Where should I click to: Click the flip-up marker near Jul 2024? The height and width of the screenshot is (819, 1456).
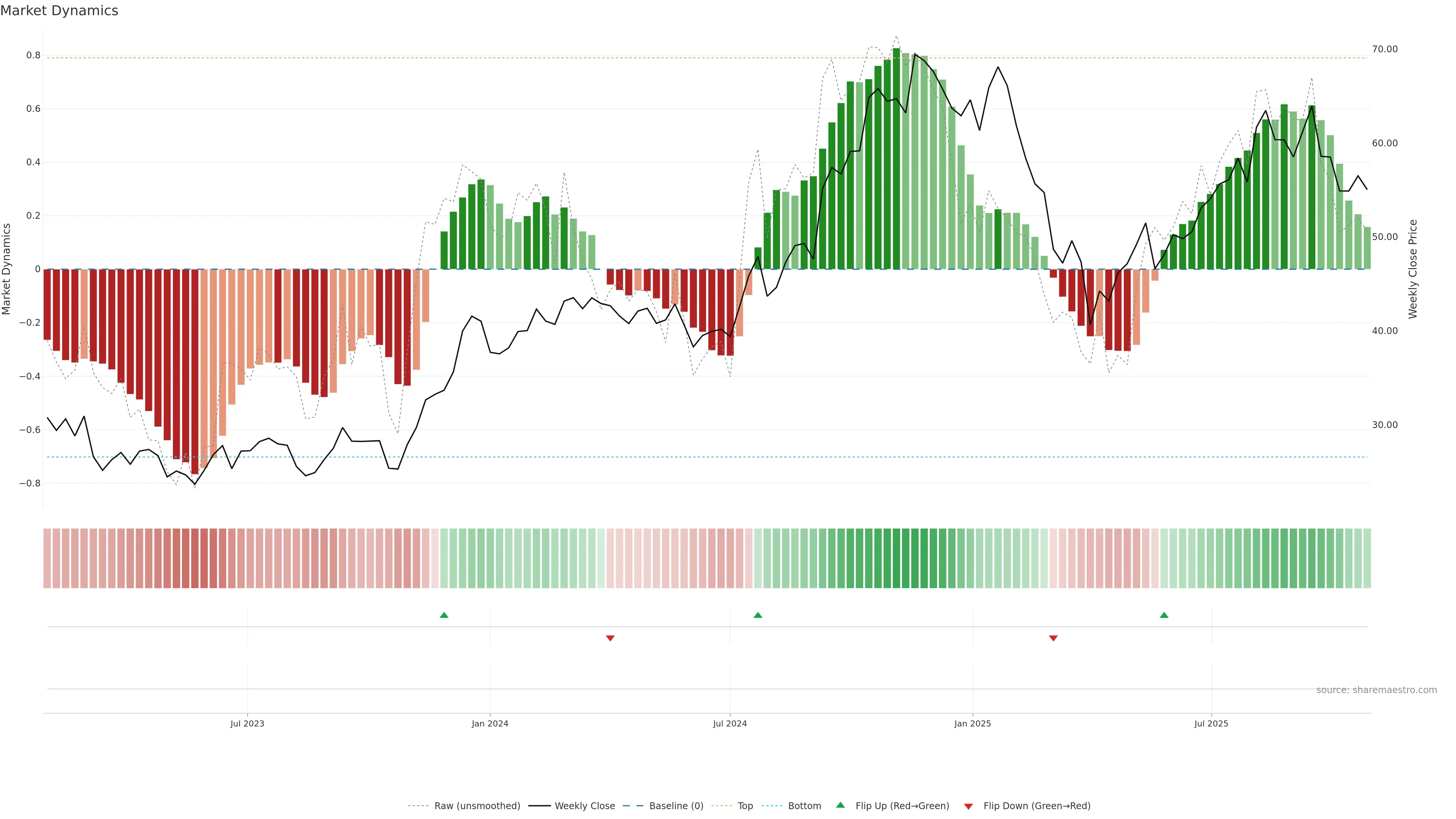(x=758, y=615)
